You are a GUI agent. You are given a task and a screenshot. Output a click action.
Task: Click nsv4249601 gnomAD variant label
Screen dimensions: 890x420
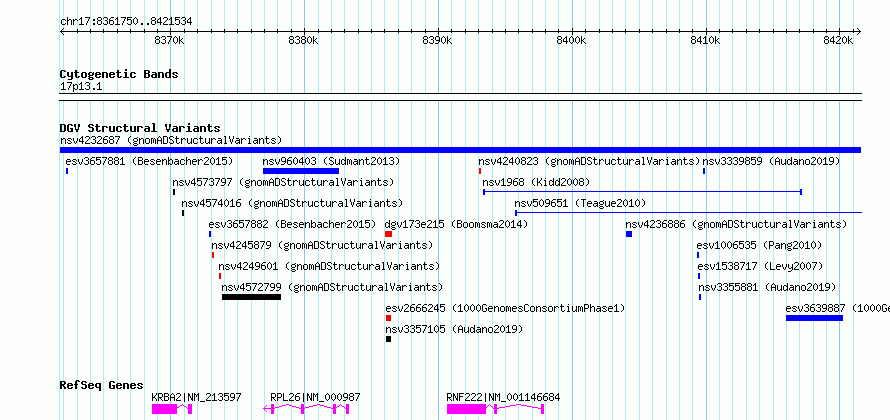(x=329, y=266)
